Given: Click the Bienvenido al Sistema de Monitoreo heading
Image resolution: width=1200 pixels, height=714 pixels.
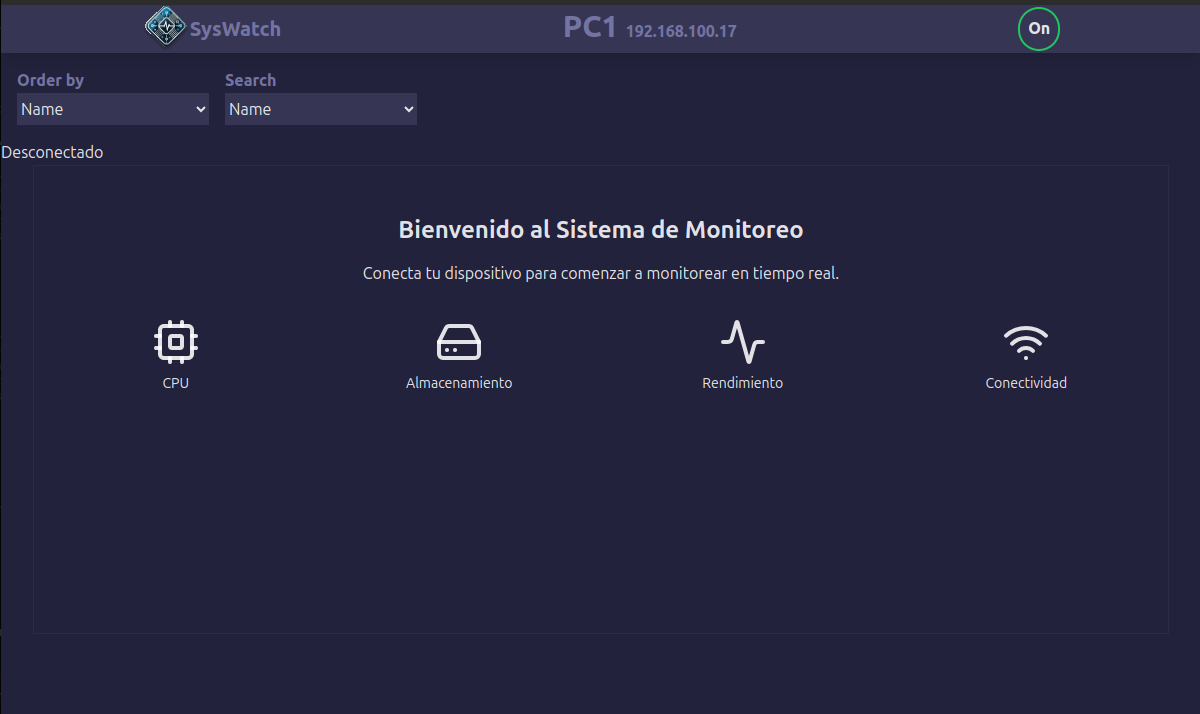Looking at the screenshot, I should tap(601, 230).
